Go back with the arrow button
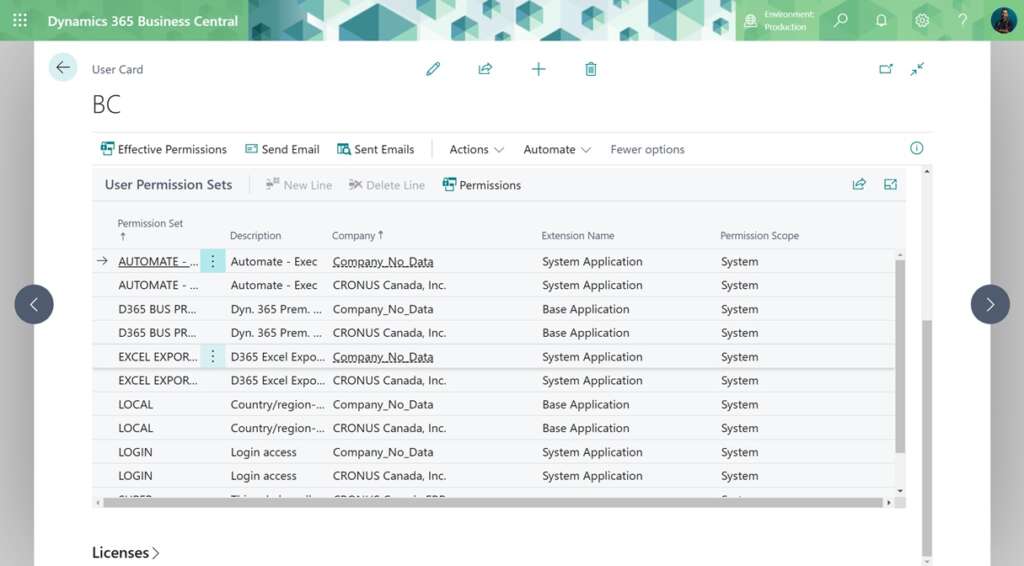Screen dimensions: 1024x566 [63, 67]
